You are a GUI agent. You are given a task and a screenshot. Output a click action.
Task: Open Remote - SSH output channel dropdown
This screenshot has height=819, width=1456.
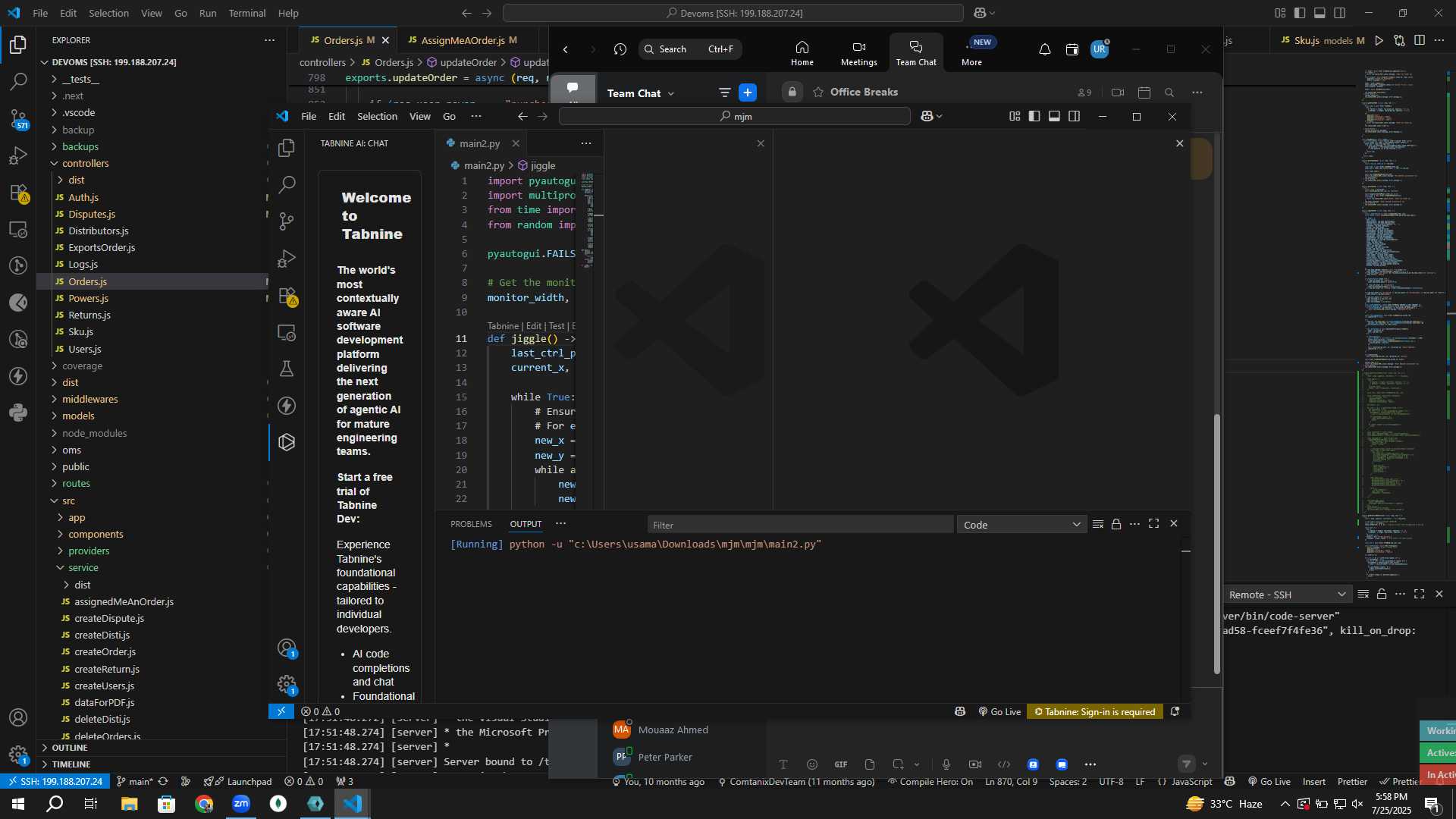[1287, 595]
